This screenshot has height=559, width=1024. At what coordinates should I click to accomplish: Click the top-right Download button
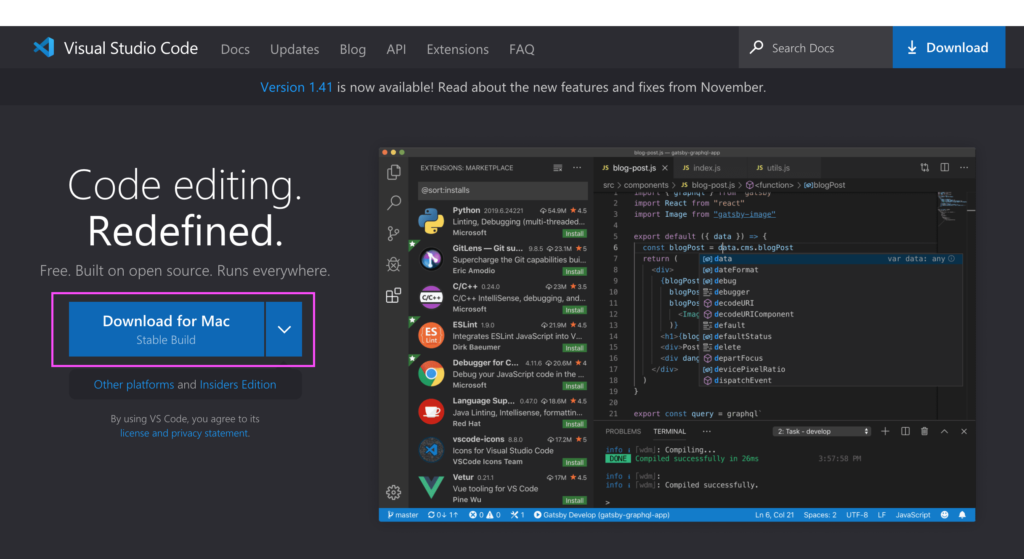pos(948,47)
